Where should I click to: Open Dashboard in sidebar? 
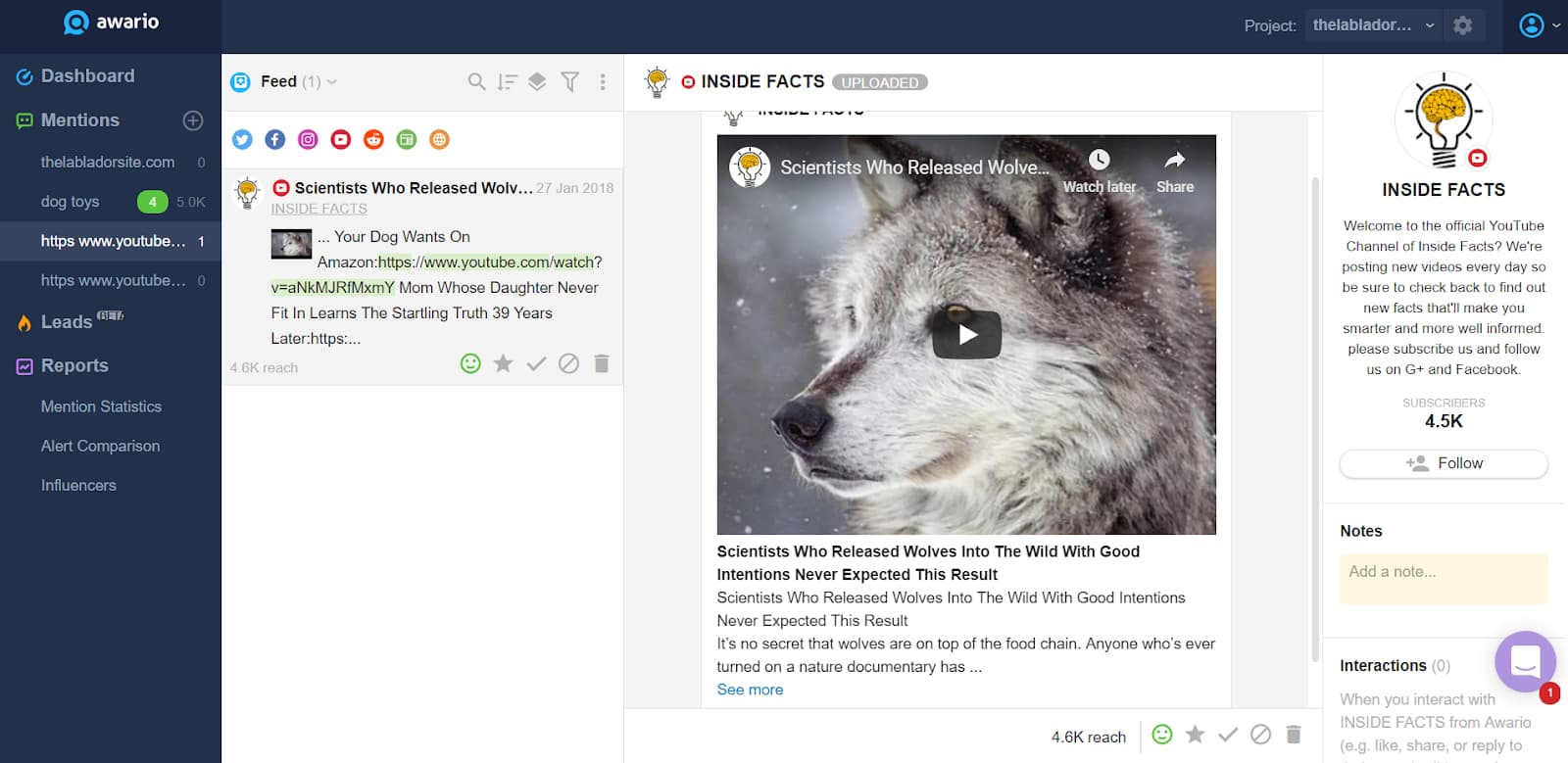coord(87,76)
